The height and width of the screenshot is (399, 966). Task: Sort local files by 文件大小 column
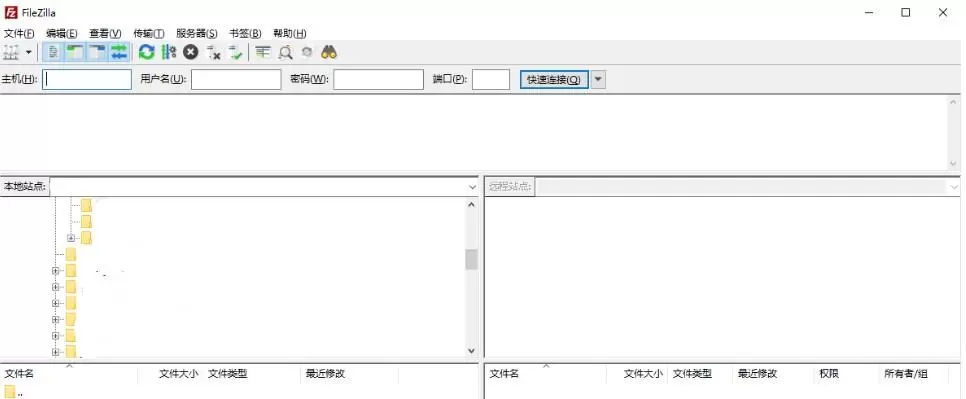coord(178,374)
